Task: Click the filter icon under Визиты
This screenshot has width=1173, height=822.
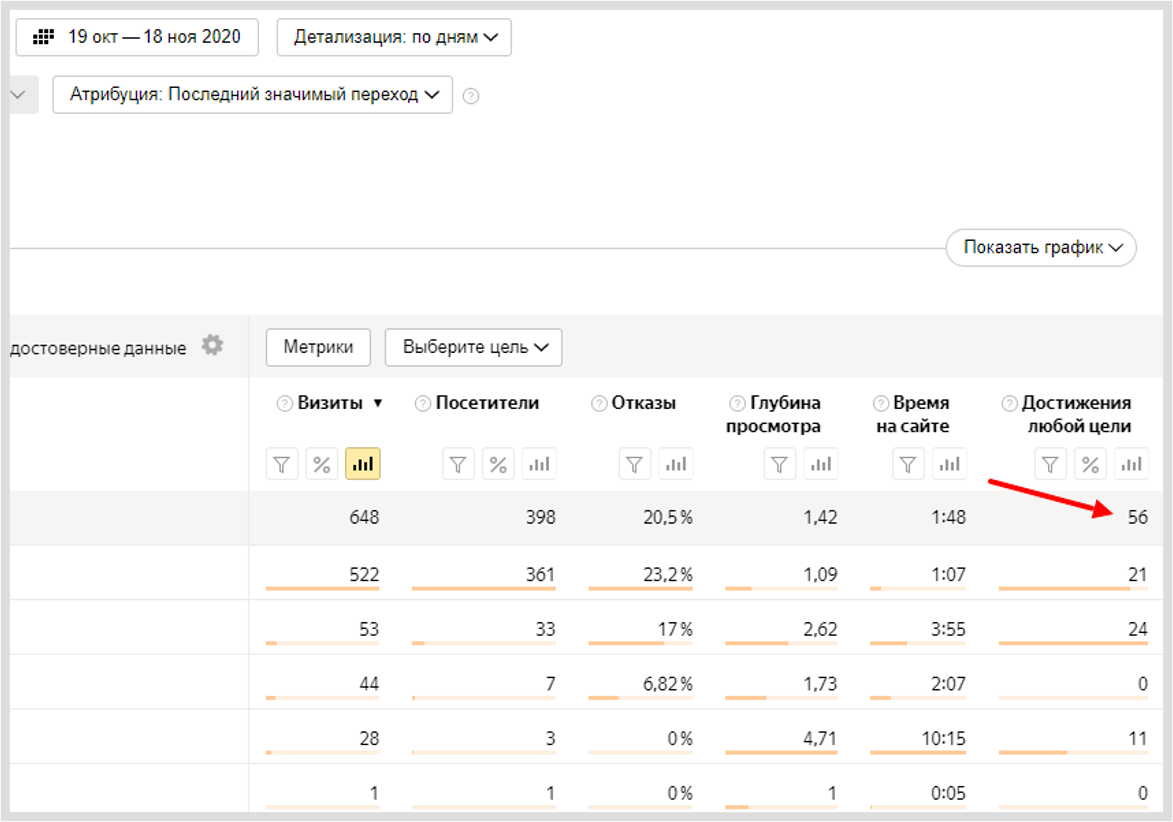Action: pyautogui.click(x=282, y=464)
